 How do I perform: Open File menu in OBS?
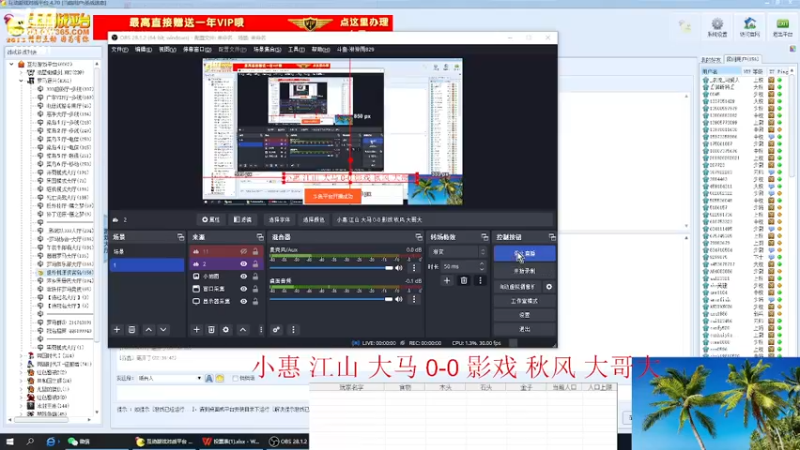point(120,49)
